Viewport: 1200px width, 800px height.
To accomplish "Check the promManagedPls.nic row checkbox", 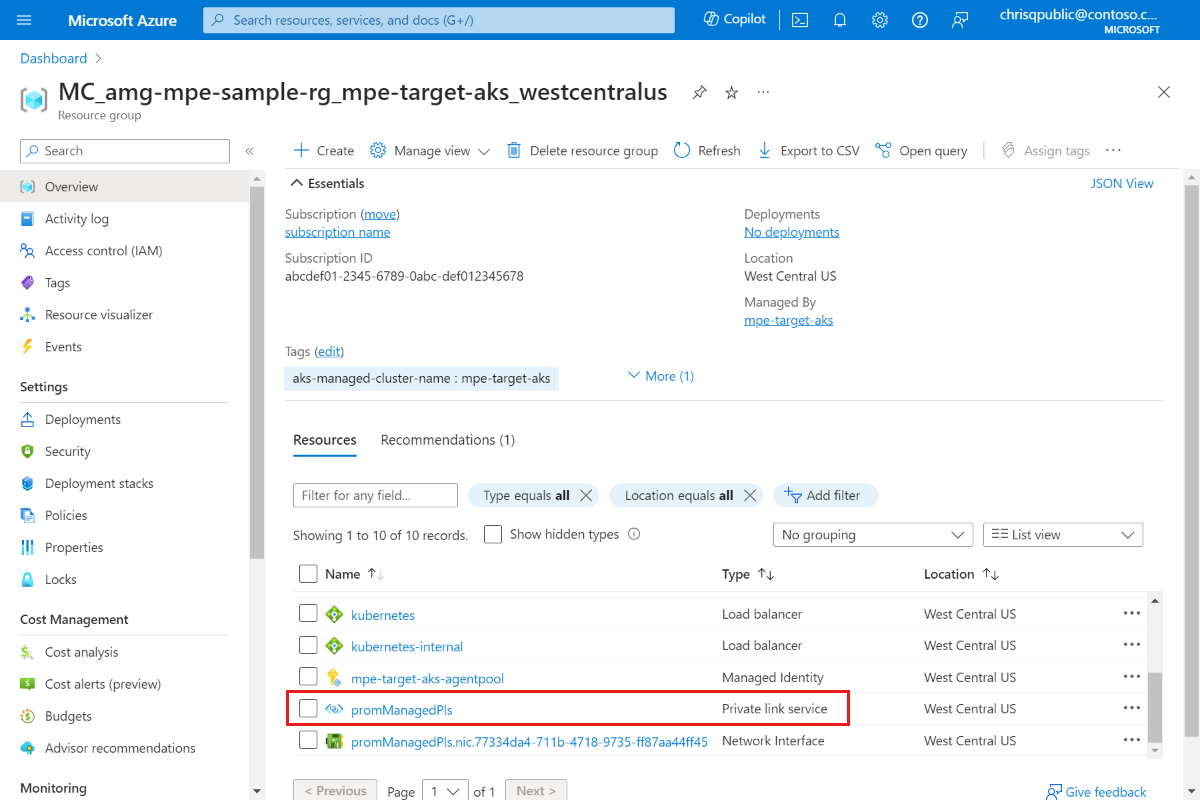I will [x=308, y=741].
